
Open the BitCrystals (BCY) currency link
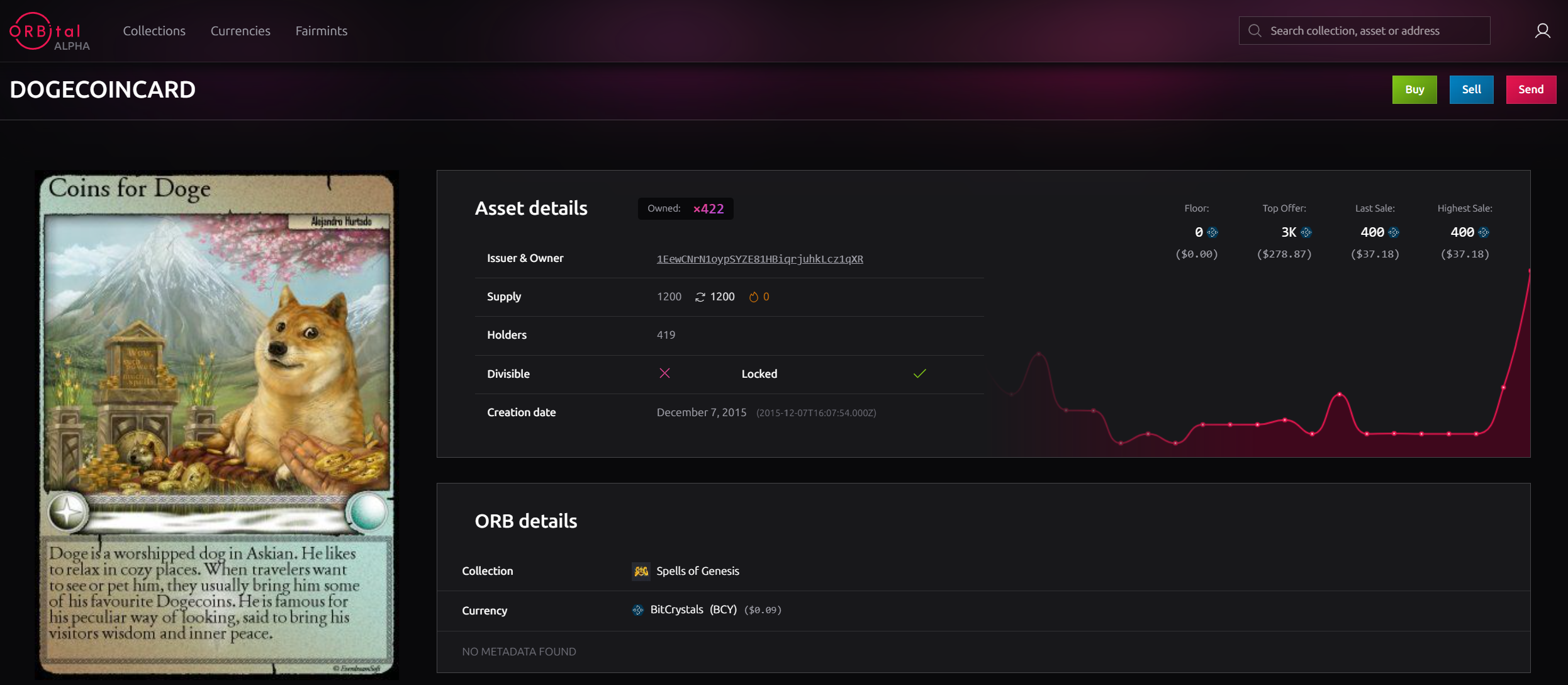pyautogui.click(x=693, y=609)
